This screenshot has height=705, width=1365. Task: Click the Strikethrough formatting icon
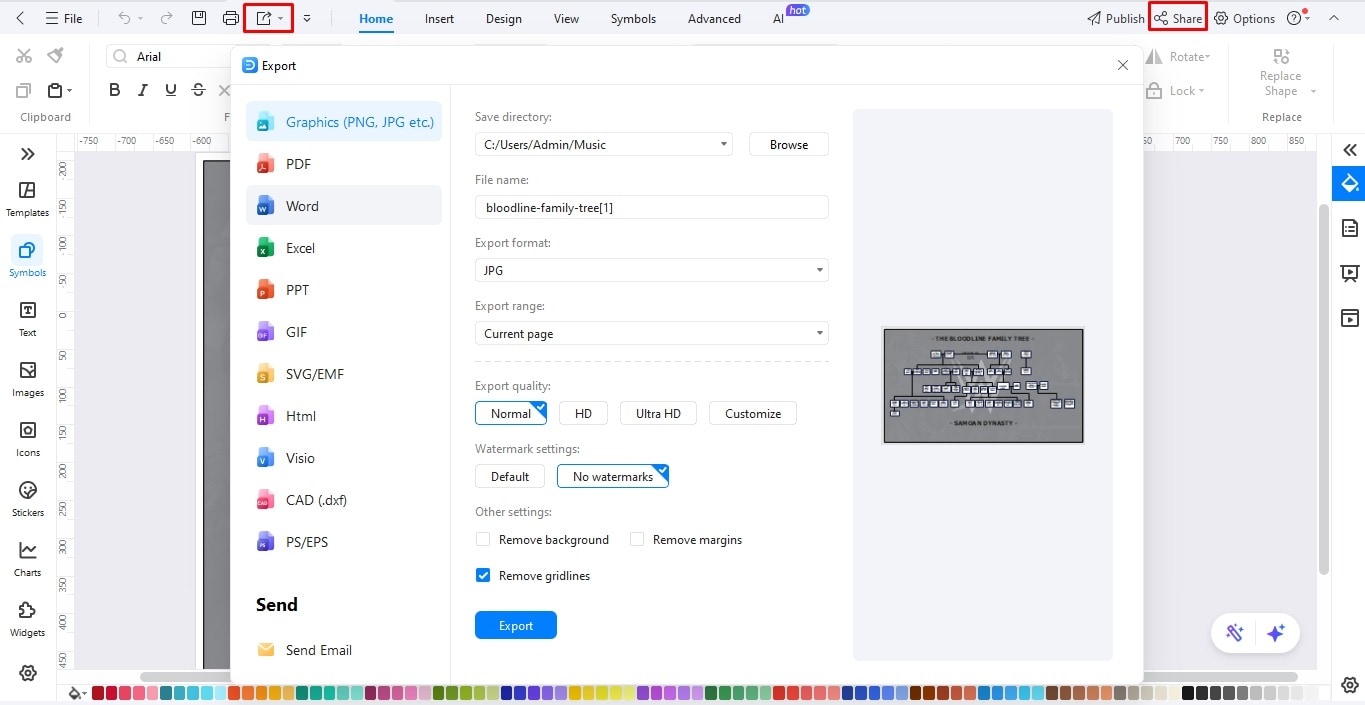point(198,90)
